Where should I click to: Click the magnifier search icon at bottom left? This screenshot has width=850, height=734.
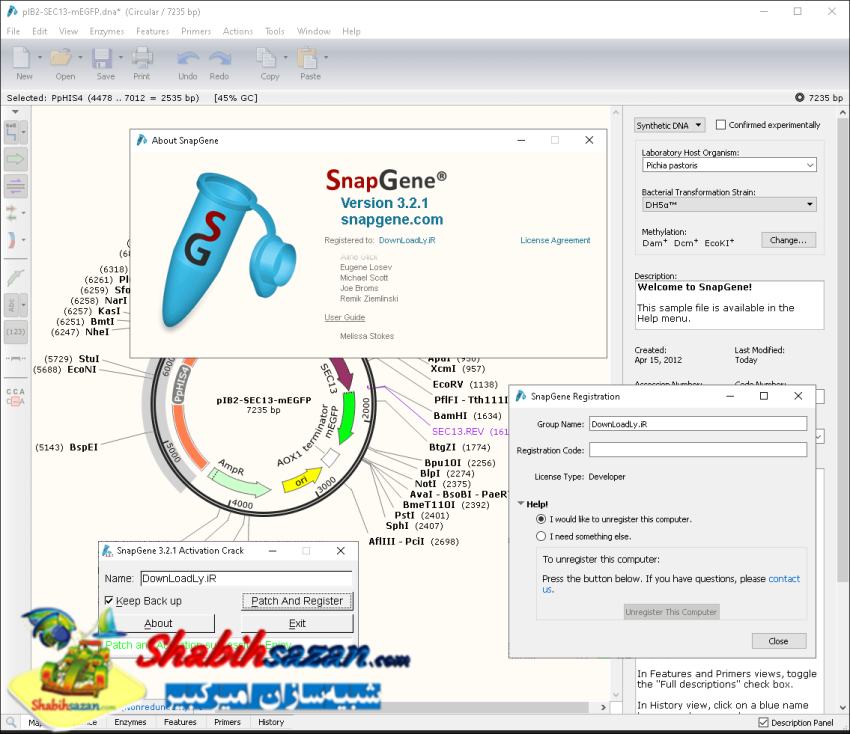coord(11,722)
